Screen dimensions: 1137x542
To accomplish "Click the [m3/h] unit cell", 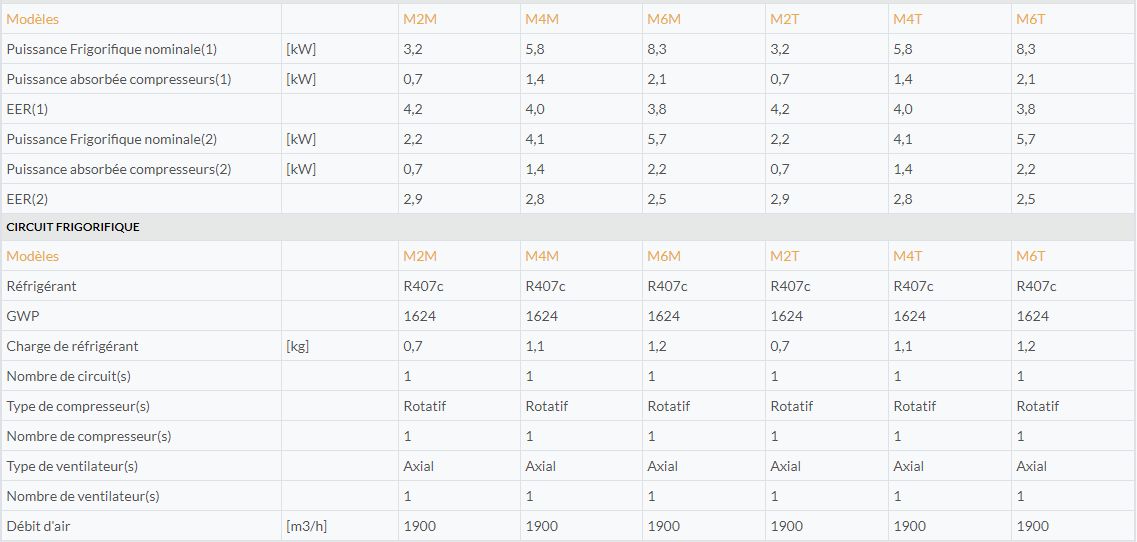I will tap(308, 526).
